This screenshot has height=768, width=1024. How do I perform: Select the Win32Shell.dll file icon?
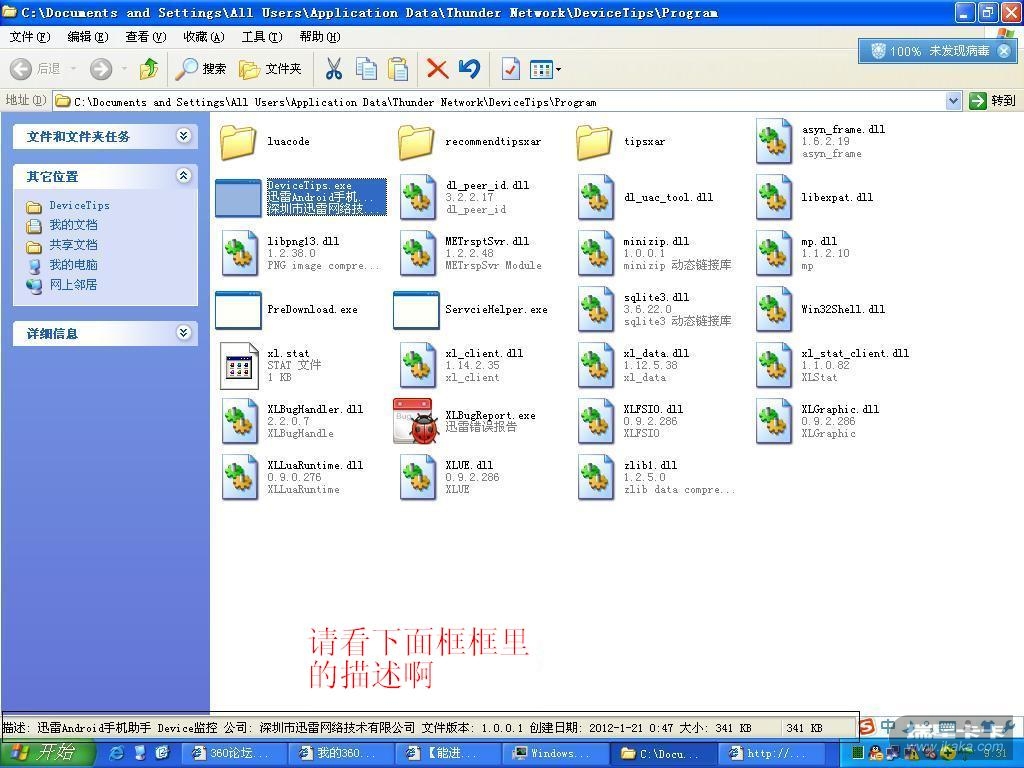(774, 310)
